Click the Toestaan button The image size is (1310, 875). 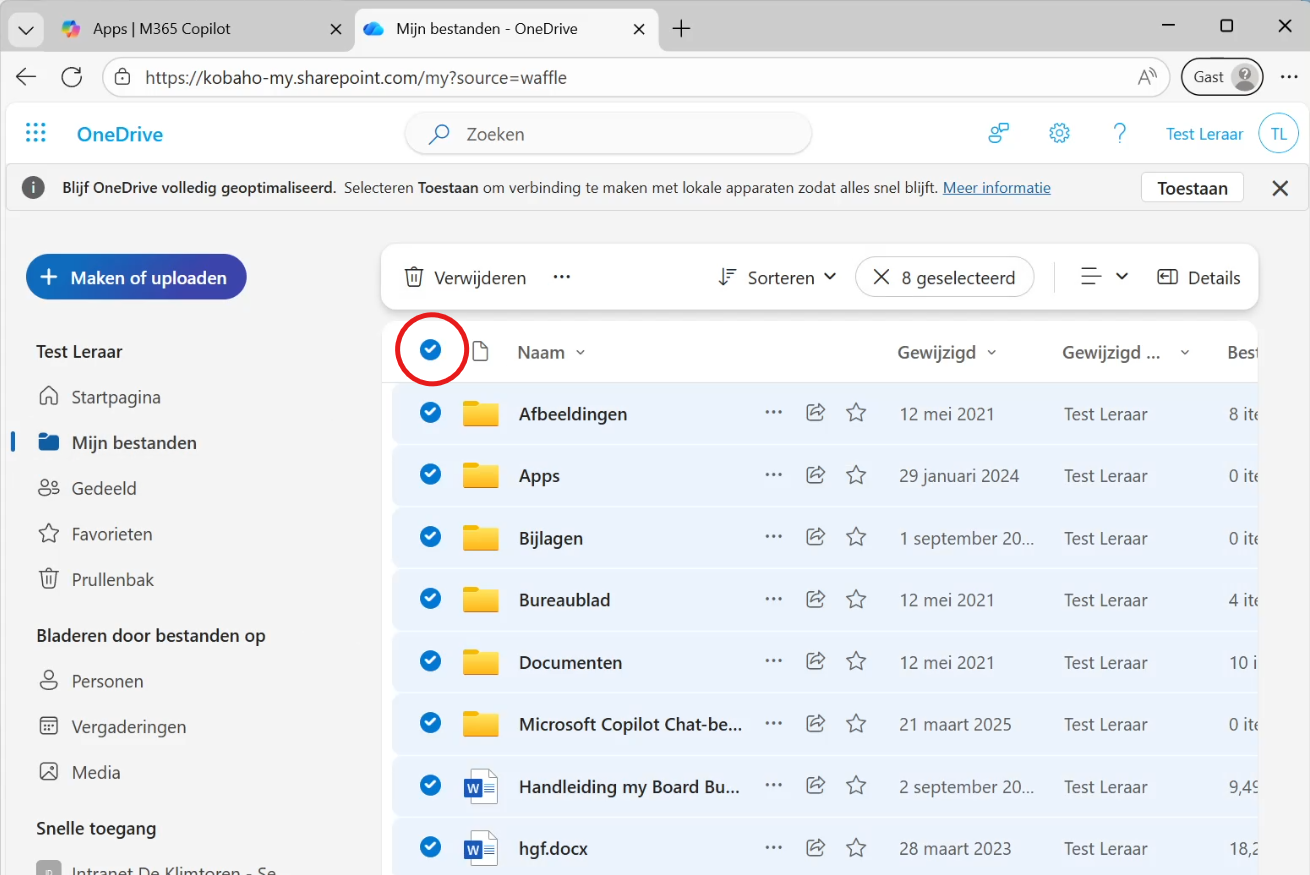1191,188
